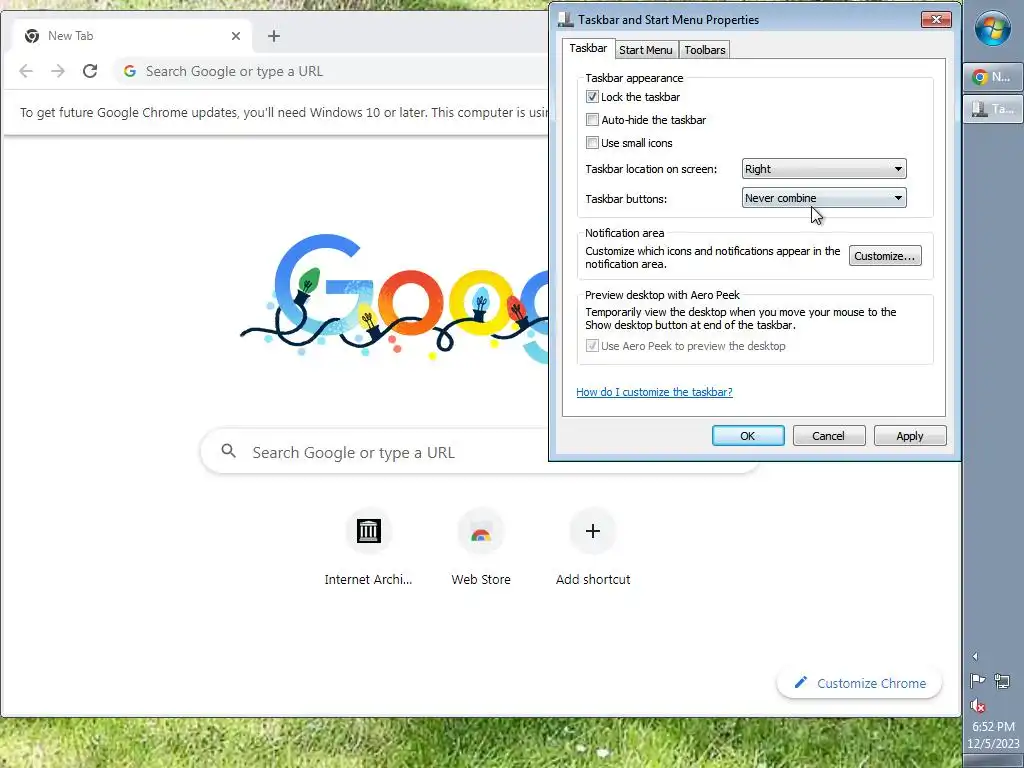Click Cancel in Taskbar Properties
Image resolution: width=1024 pixels, height=768 pixels.
click(x=829, y=436)
